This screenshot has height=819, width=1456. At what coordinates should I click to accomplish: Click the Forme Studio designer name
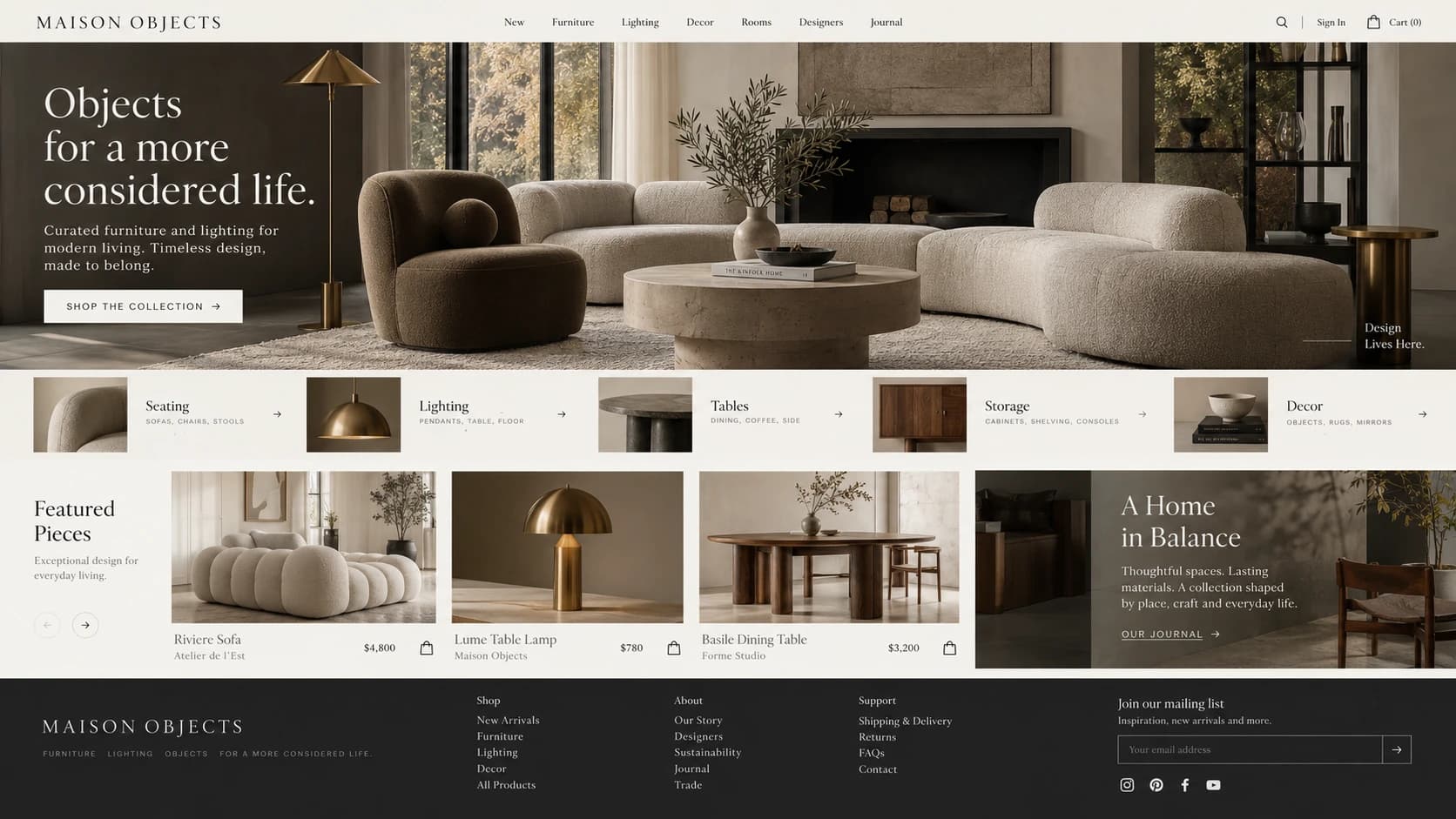(x=733, y=656)
